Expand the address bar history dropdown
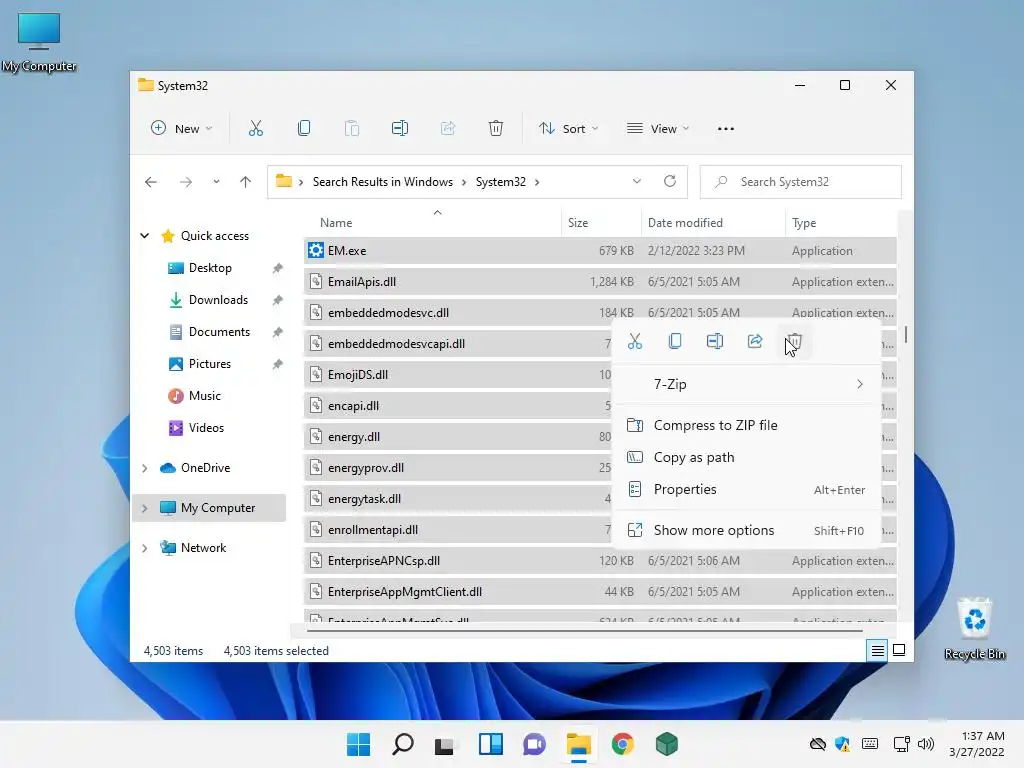1024x768 pixels. [637, 182]
